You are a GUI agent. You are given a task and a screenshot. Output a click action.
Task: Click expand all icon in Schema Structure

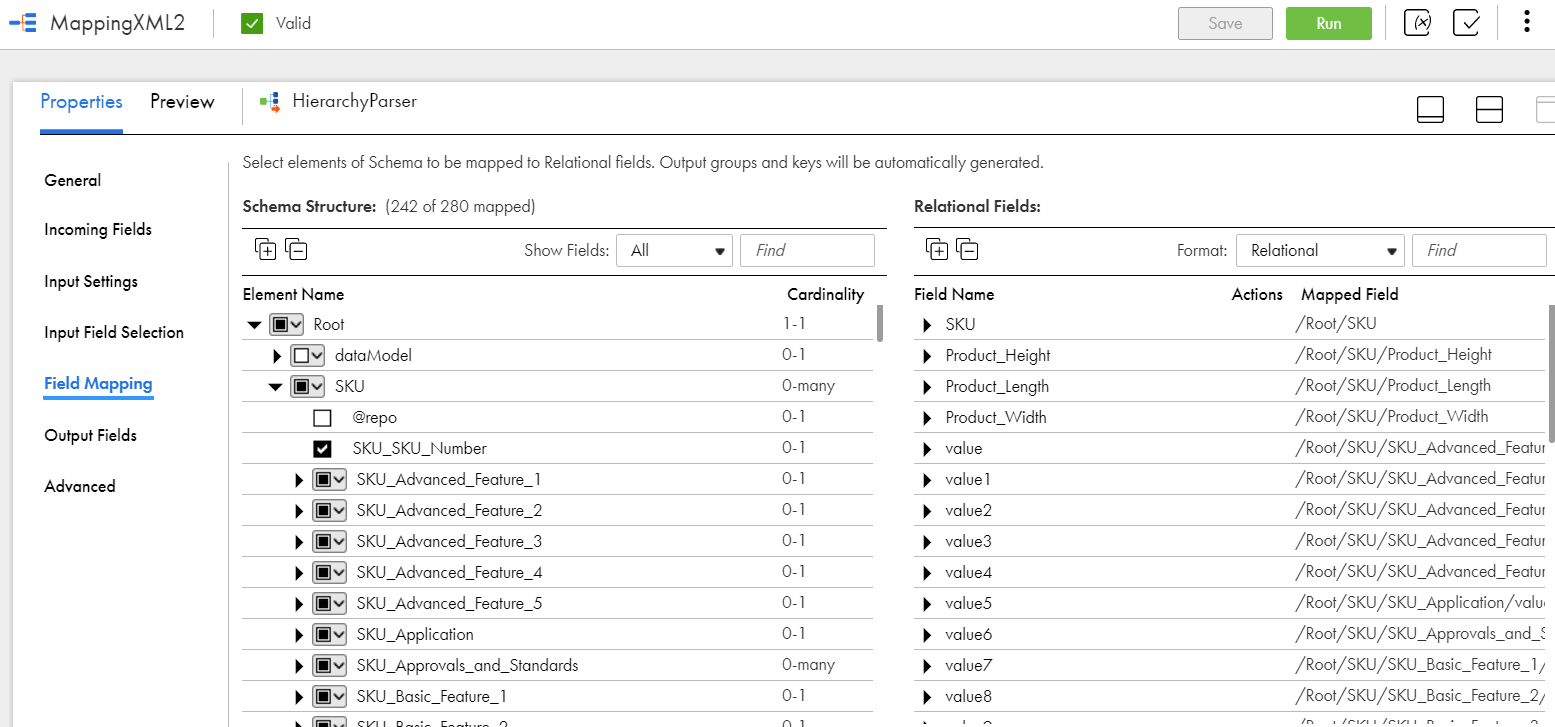pos(266,249)
